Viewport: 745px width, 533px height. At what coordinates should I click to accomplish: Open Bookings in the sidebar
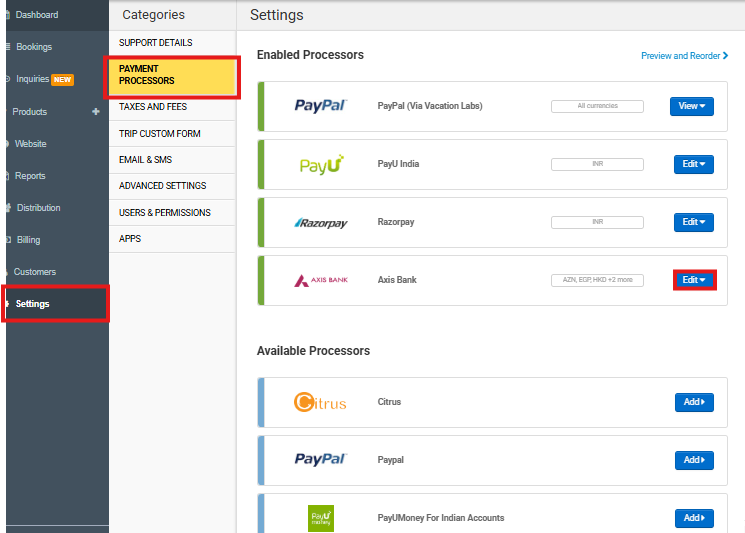[x=34, y=47]
